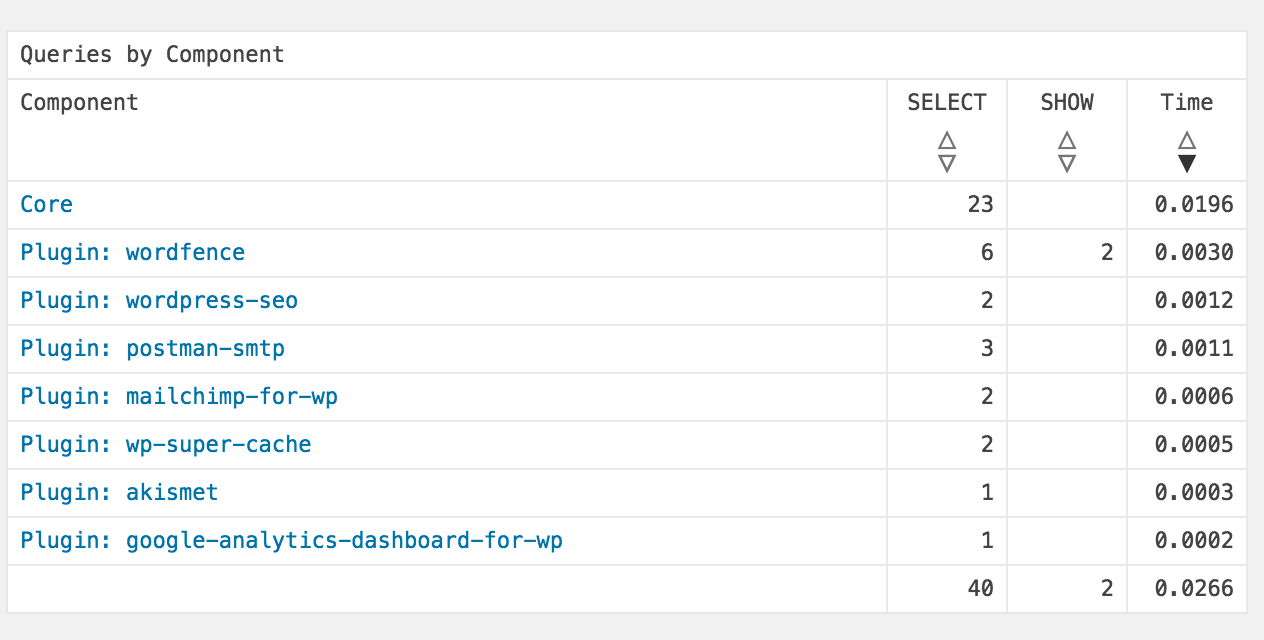Open Plugin: postman-smtp link
The height and width of the screenshot is (640, 1264).
coord(153,349)
